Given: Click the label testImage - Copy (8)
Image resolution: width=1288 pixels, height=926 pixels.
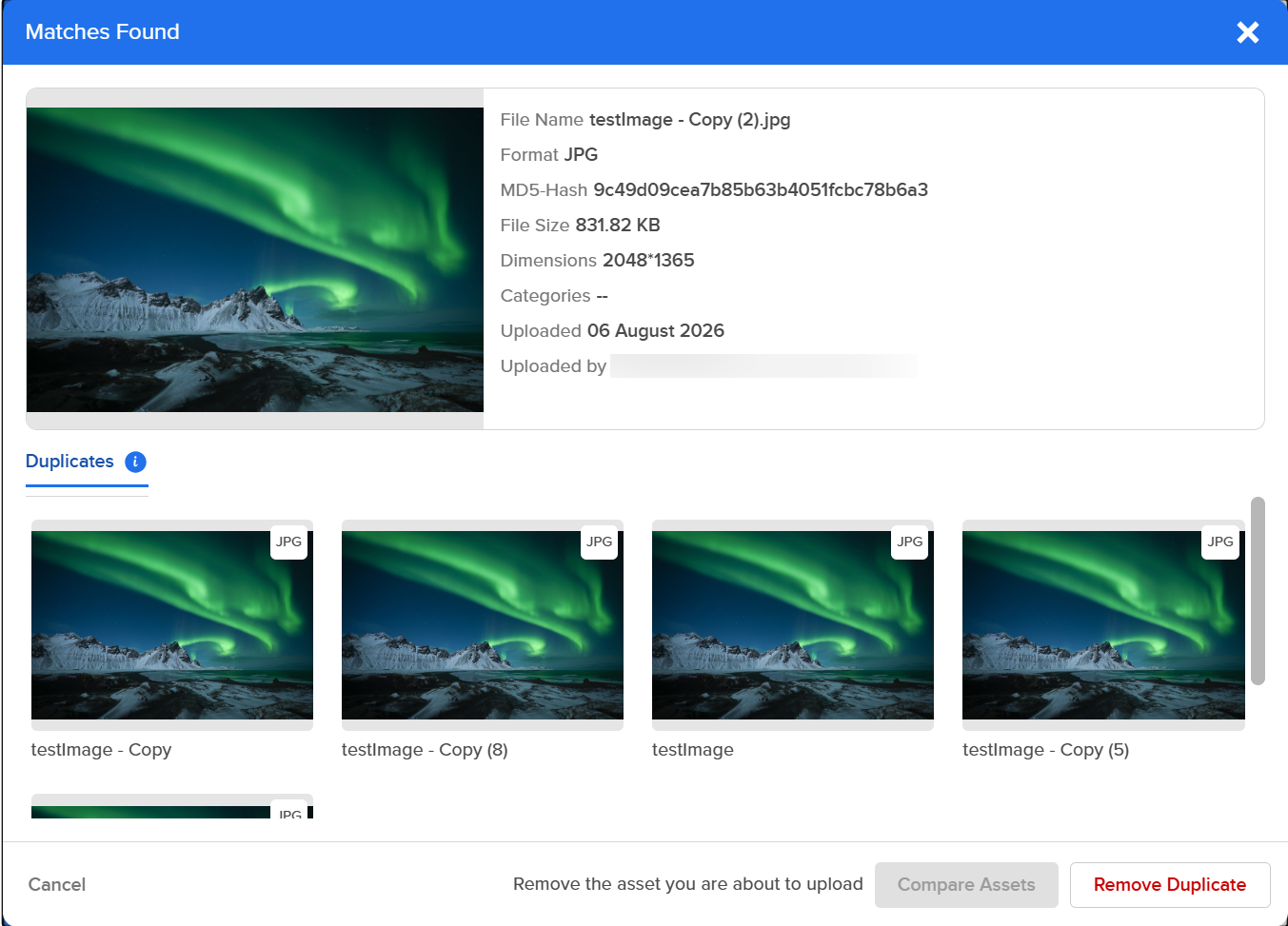Looking at the screenshot, I should click(x=425, y=750).
